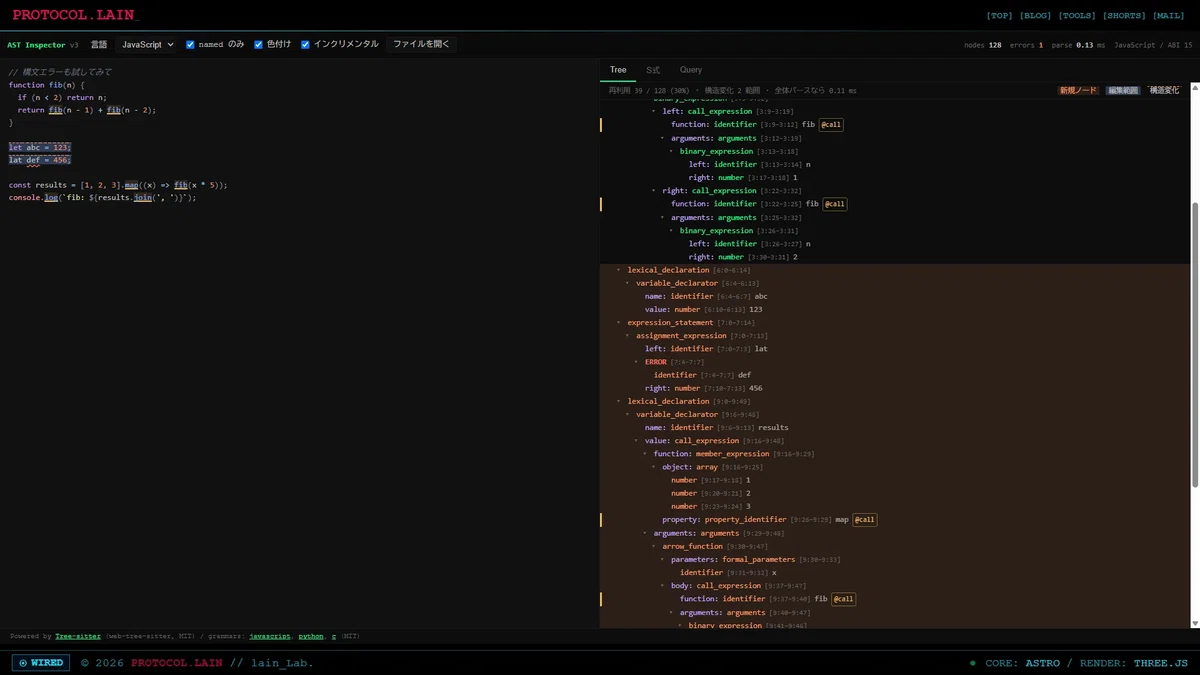Collapse arguments [3:25-3:32] node

point(663,217)
